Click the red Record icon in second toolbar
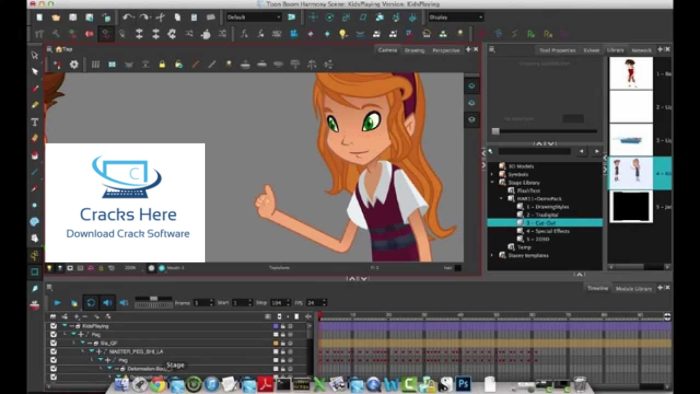 coord(89,34)
